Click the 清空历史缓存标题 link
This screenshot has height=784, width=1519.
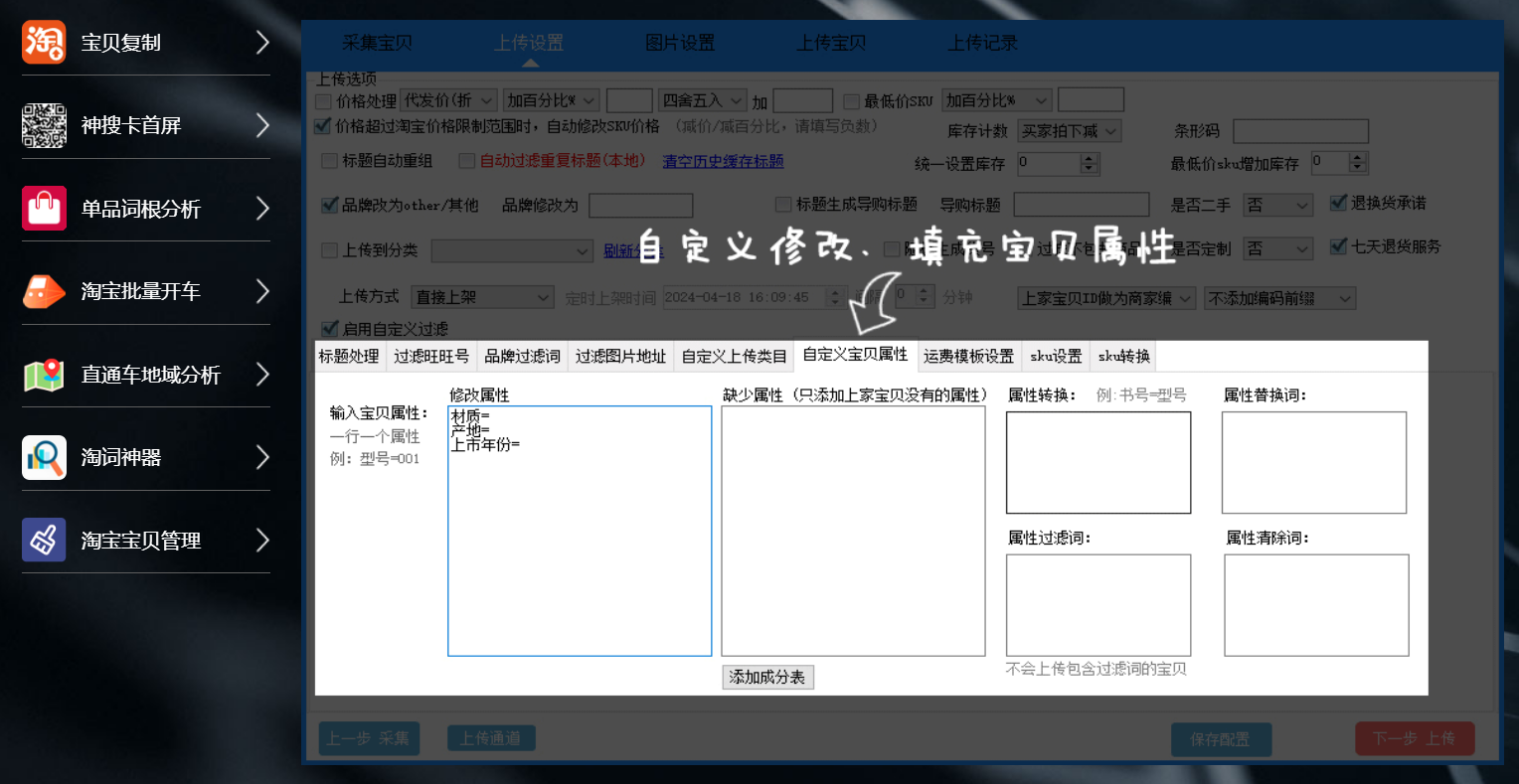click(x=723, y=161)
